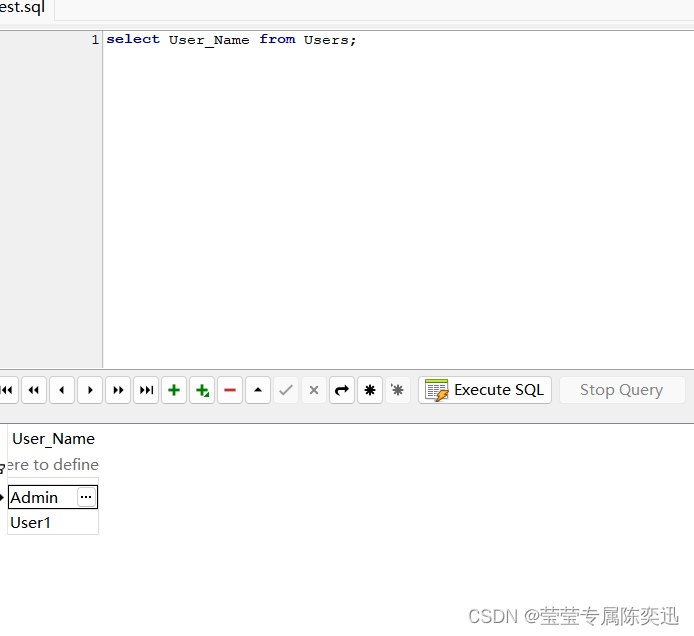The image size is (694, 636).
Task: Click the User_Name column header
Action: click(x=53, y=439)
